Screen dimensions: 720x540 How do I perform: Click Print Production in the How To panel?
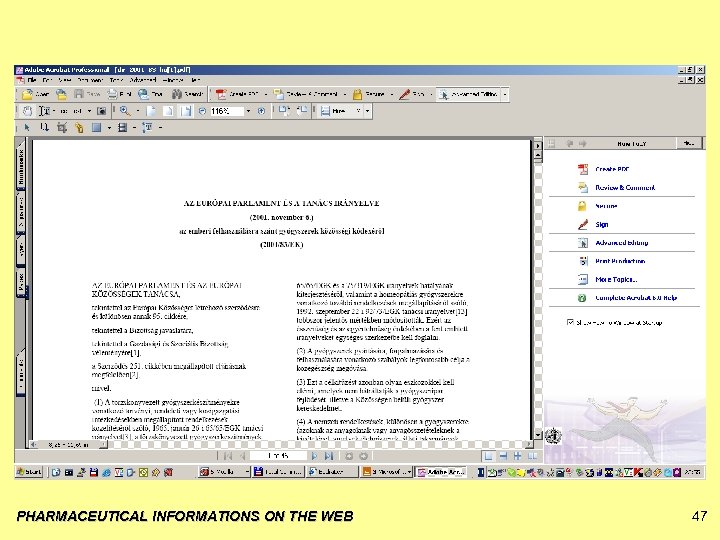[x=620, y=261]
